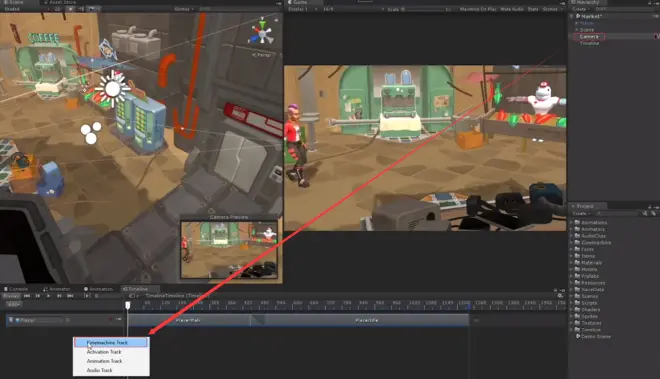Click the timeline play range icon
Viewport: 660px width, 379px height.
[87, 296]
